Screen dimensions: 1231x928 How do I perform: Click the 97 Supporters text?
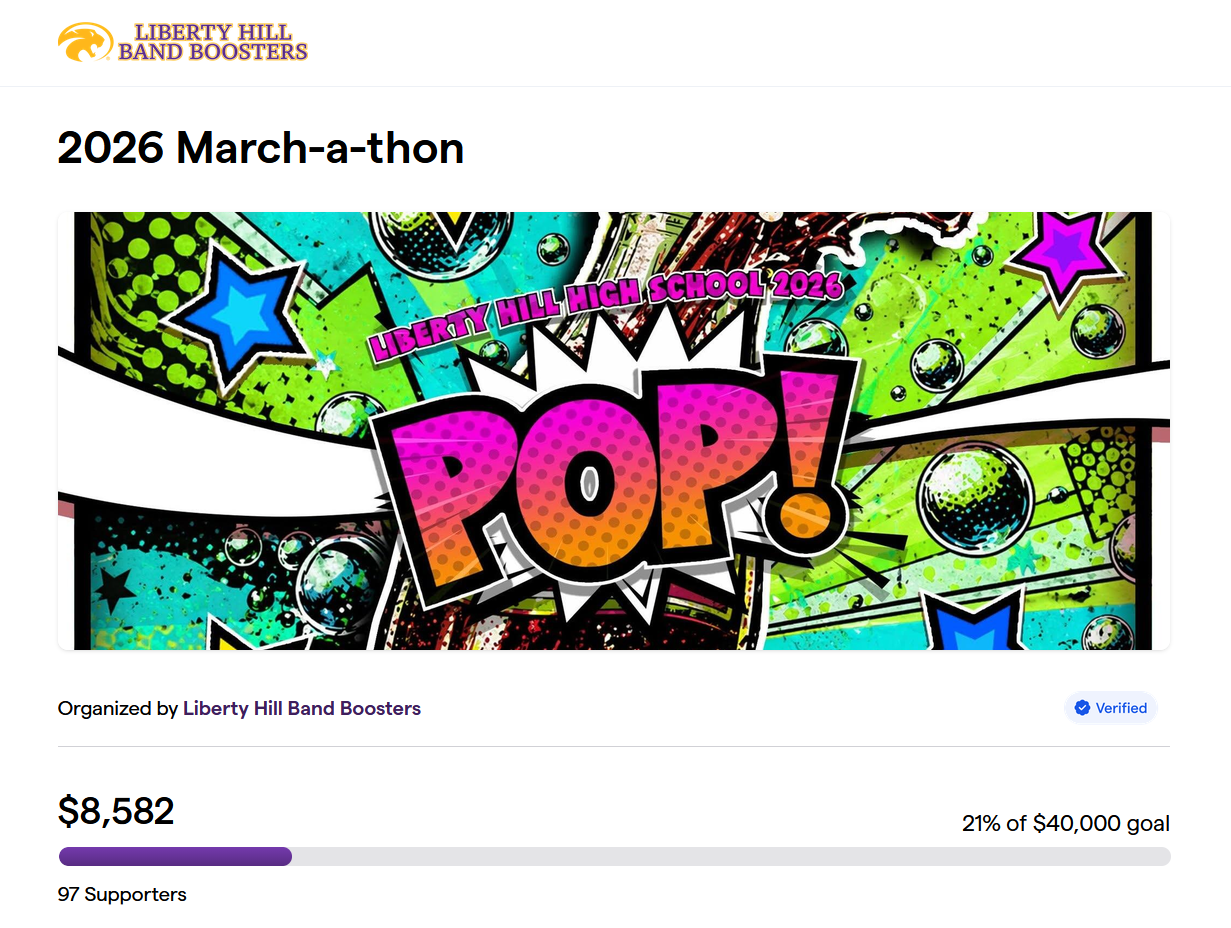click(x=122, y=894)
